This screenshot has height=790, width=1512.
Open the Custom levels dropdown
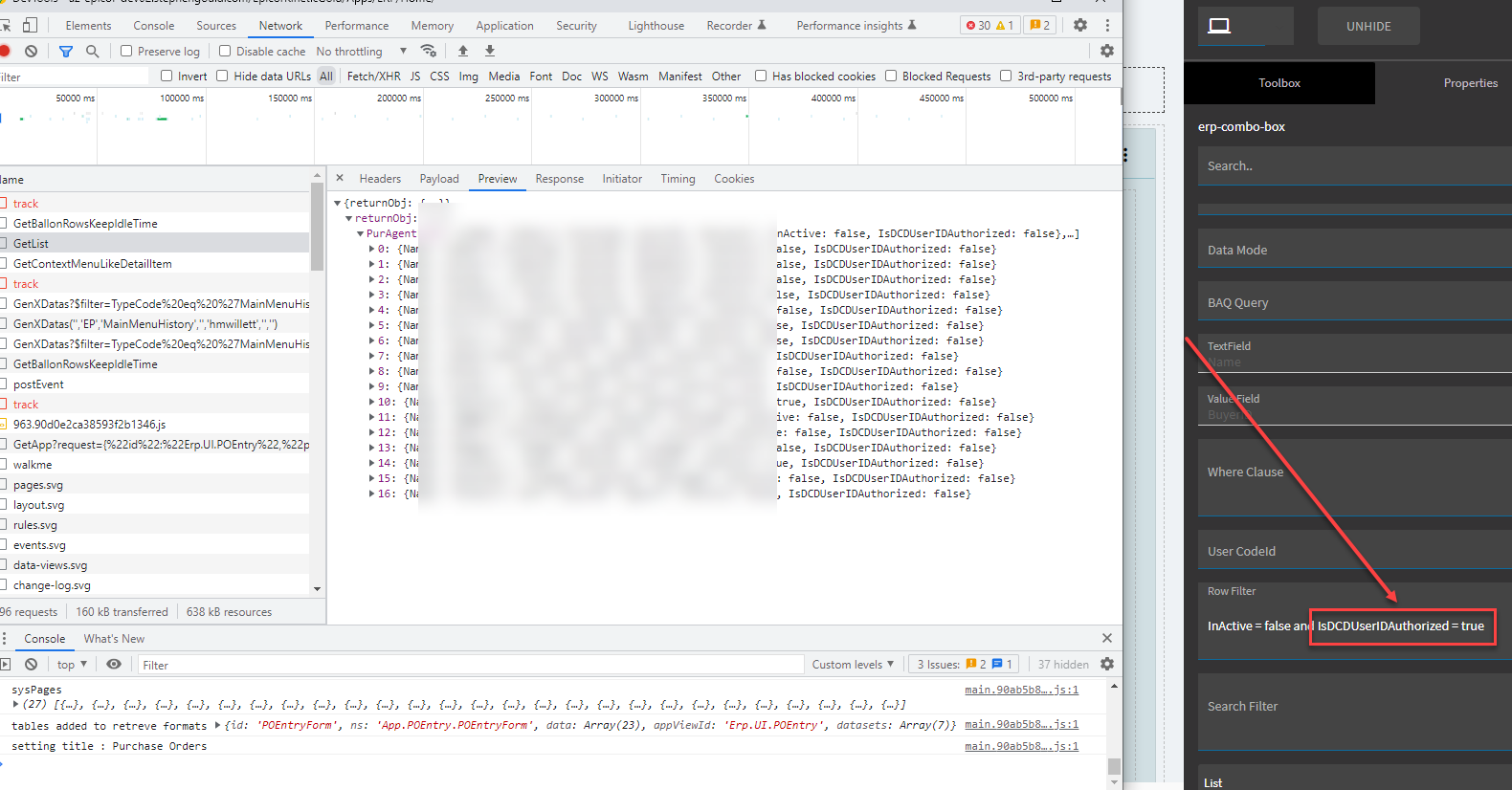tap(853, 664)
